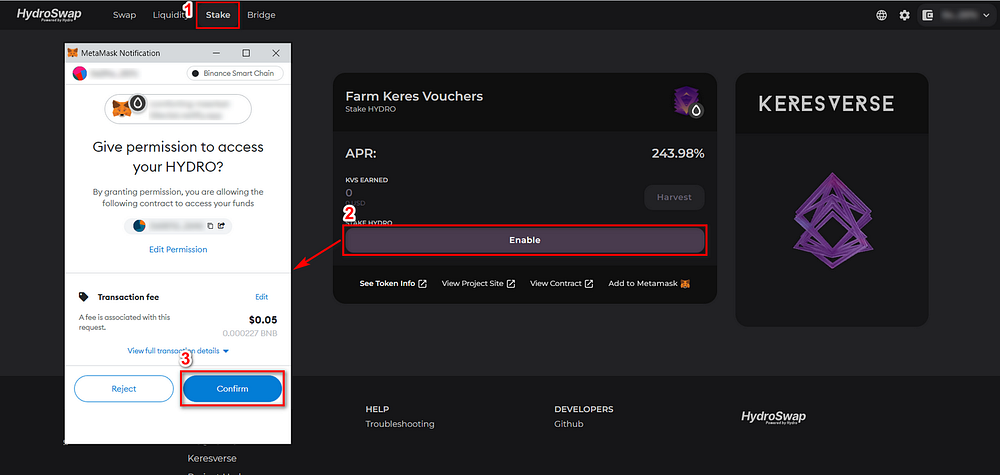Close the MetaMask Notification window

(276, 53)
